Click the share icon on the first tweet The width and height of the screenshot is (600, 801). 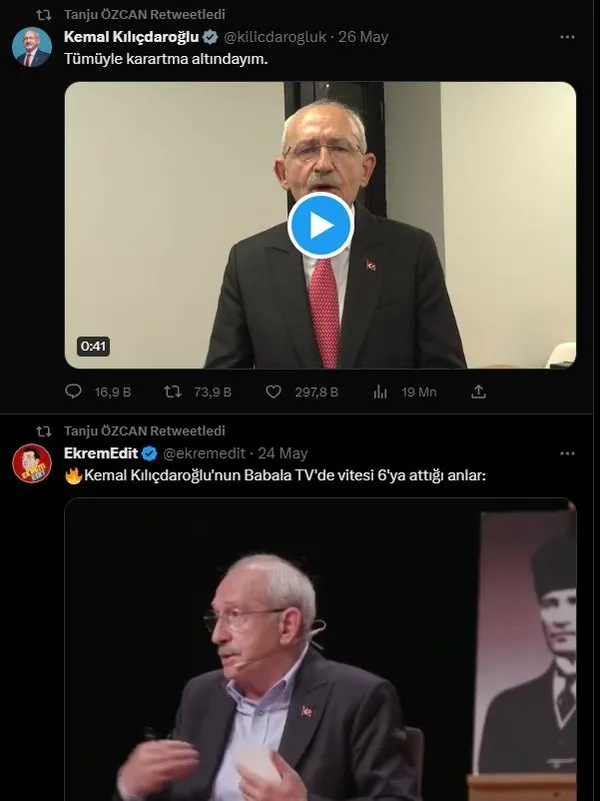coord(479,392)
